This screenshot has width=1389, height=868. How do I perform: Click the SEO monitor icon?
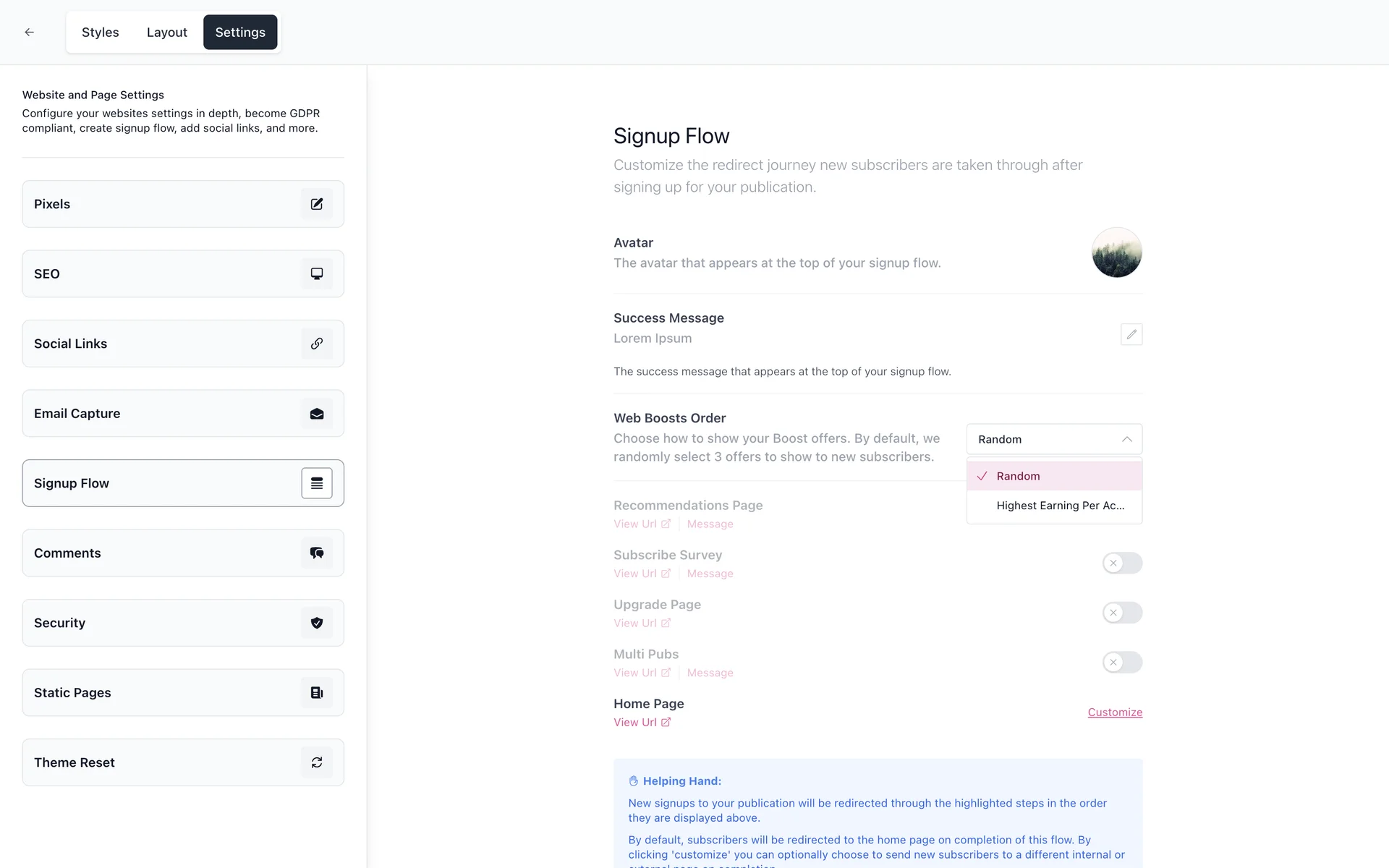tap(317, 273)
